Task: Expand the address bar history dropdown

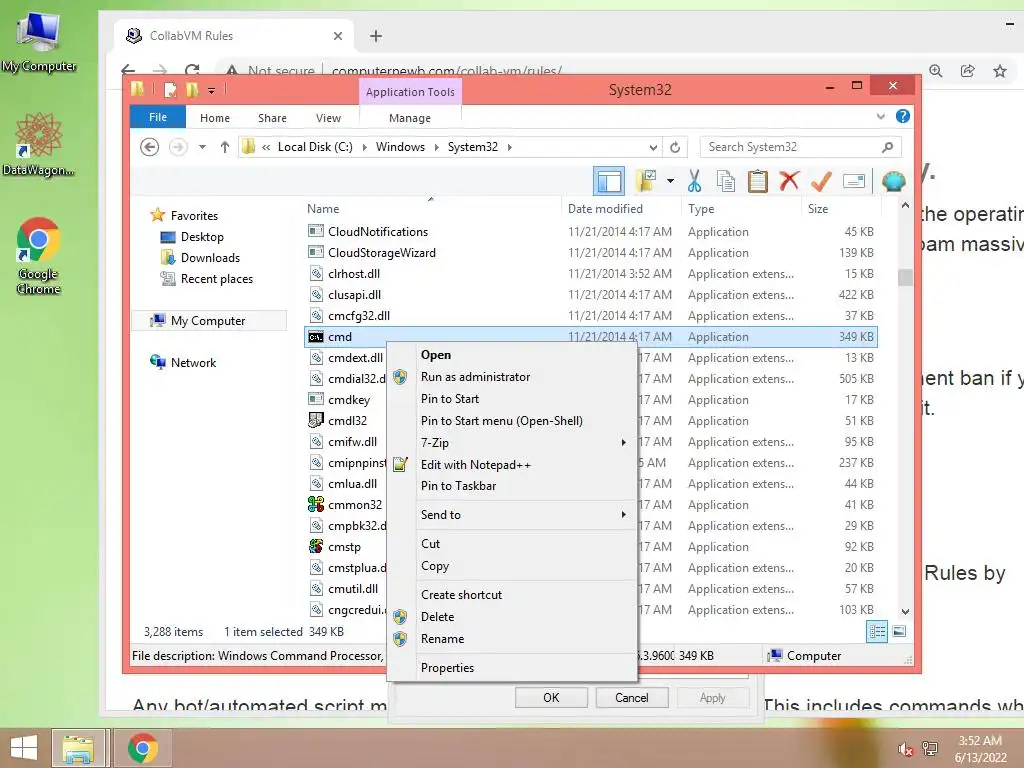Action: (653, 147)
